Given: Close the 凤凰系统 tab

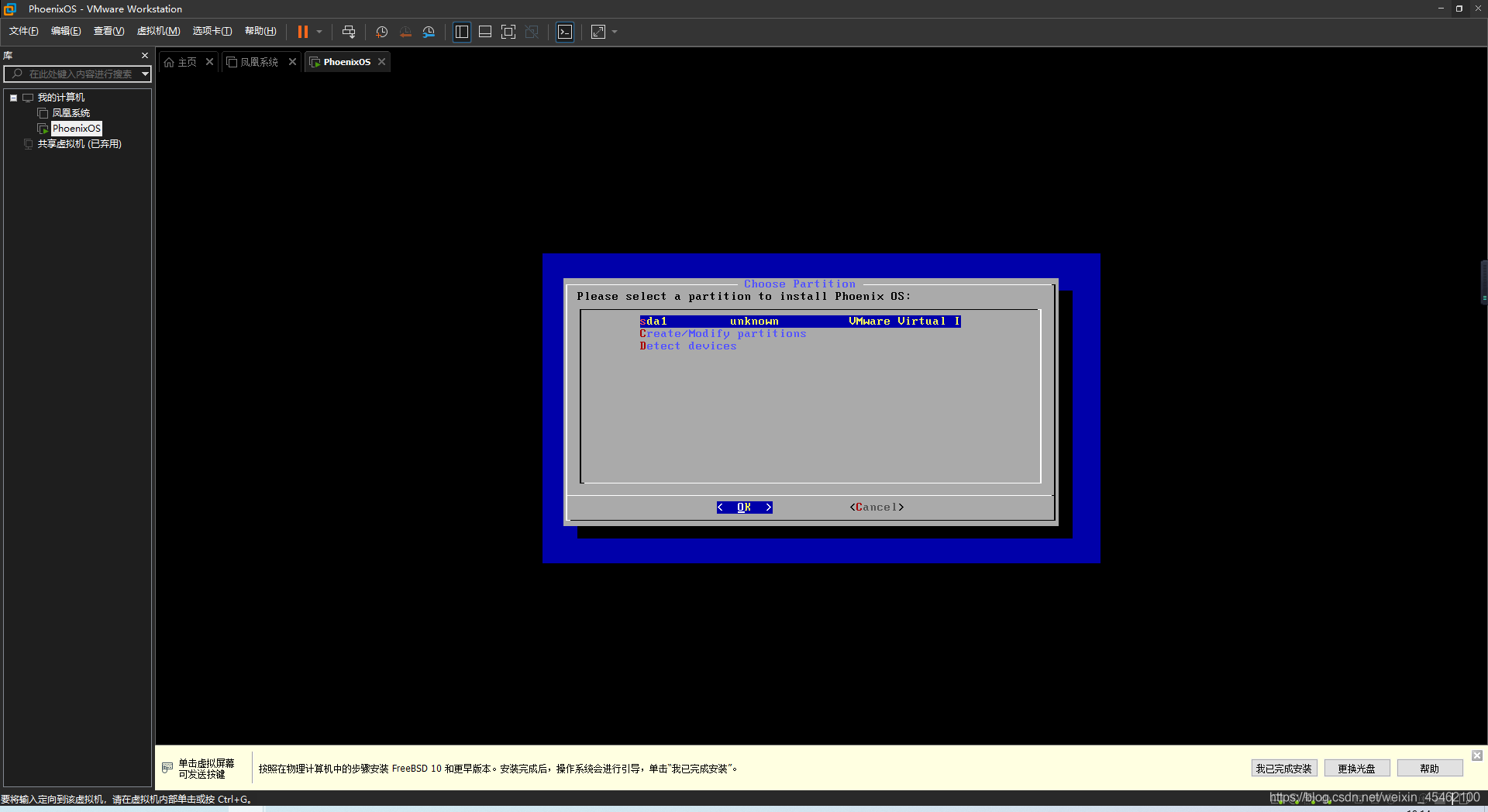Looking at the screenshot, I should (x=292, y=62).
